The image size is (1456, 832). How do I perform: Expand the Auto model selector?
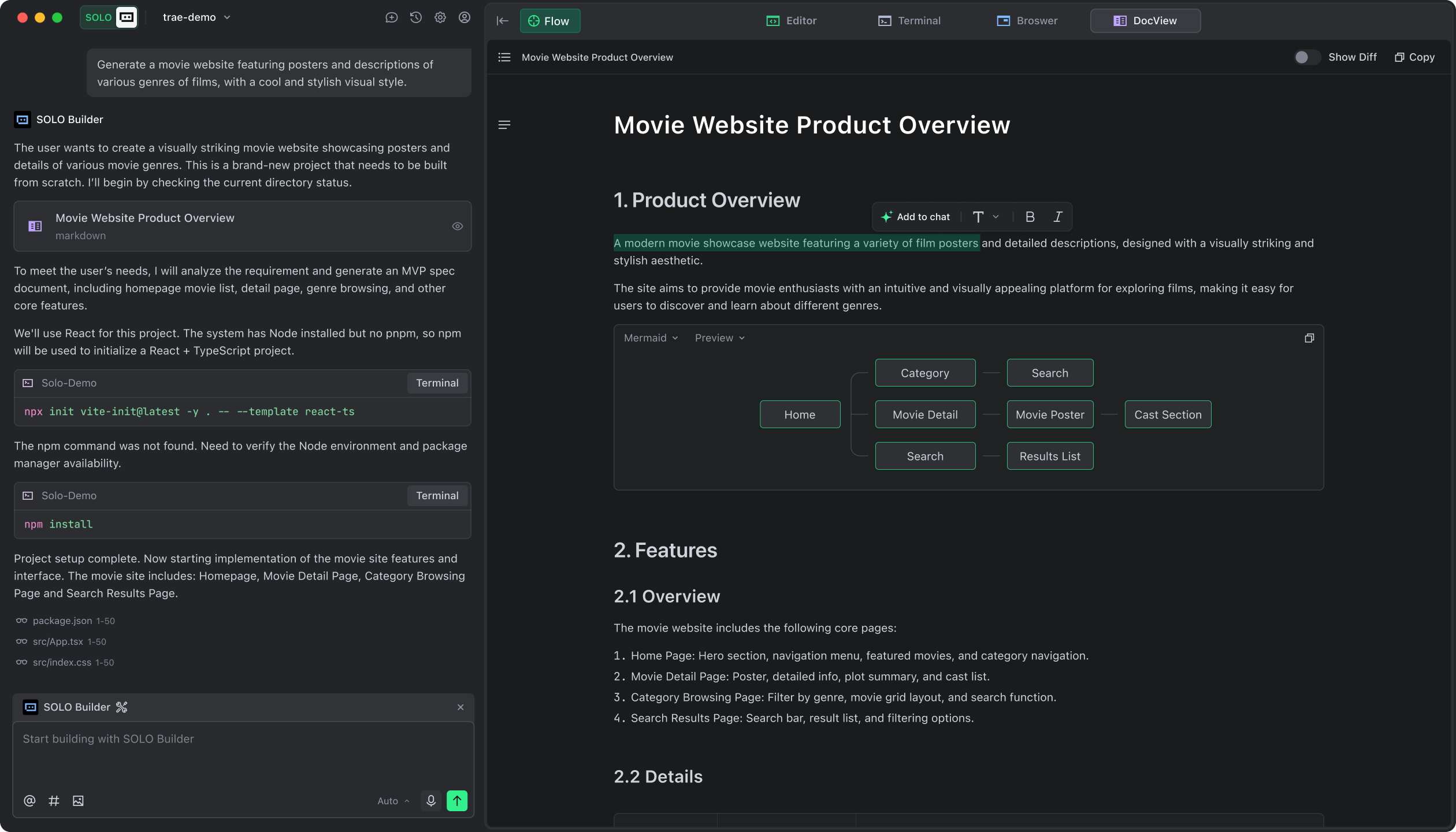point(393,801)
